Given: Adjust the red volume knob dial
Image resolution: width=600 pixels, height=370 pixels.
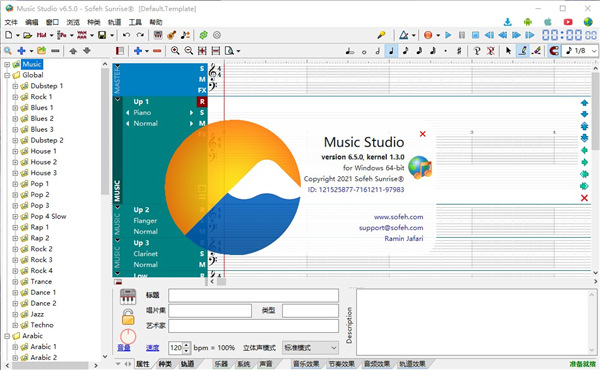Looking at the screenshot, I should click(128, 336).
